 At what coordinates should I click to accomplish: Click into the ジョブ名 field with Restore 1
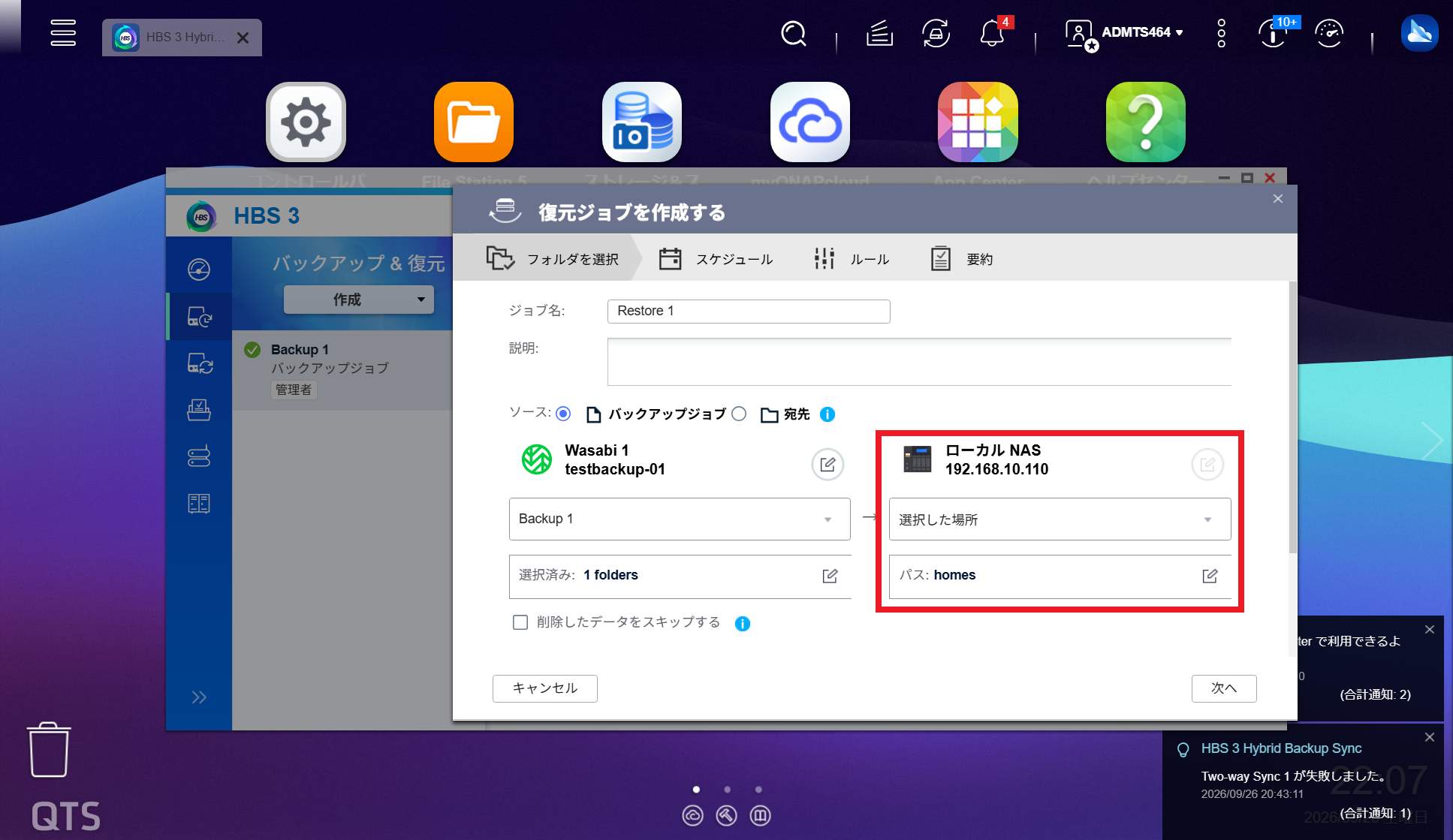point(749,311)
